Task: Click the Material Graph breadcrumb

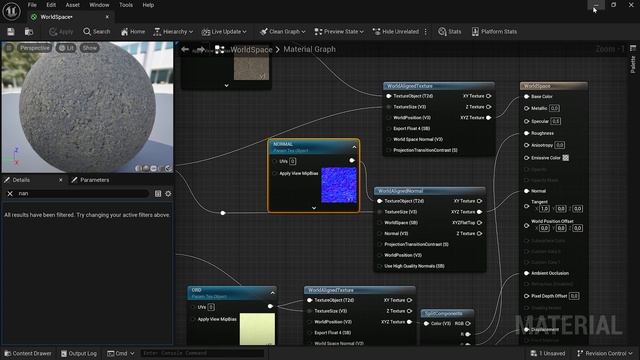Action: [x=309, y=49]
